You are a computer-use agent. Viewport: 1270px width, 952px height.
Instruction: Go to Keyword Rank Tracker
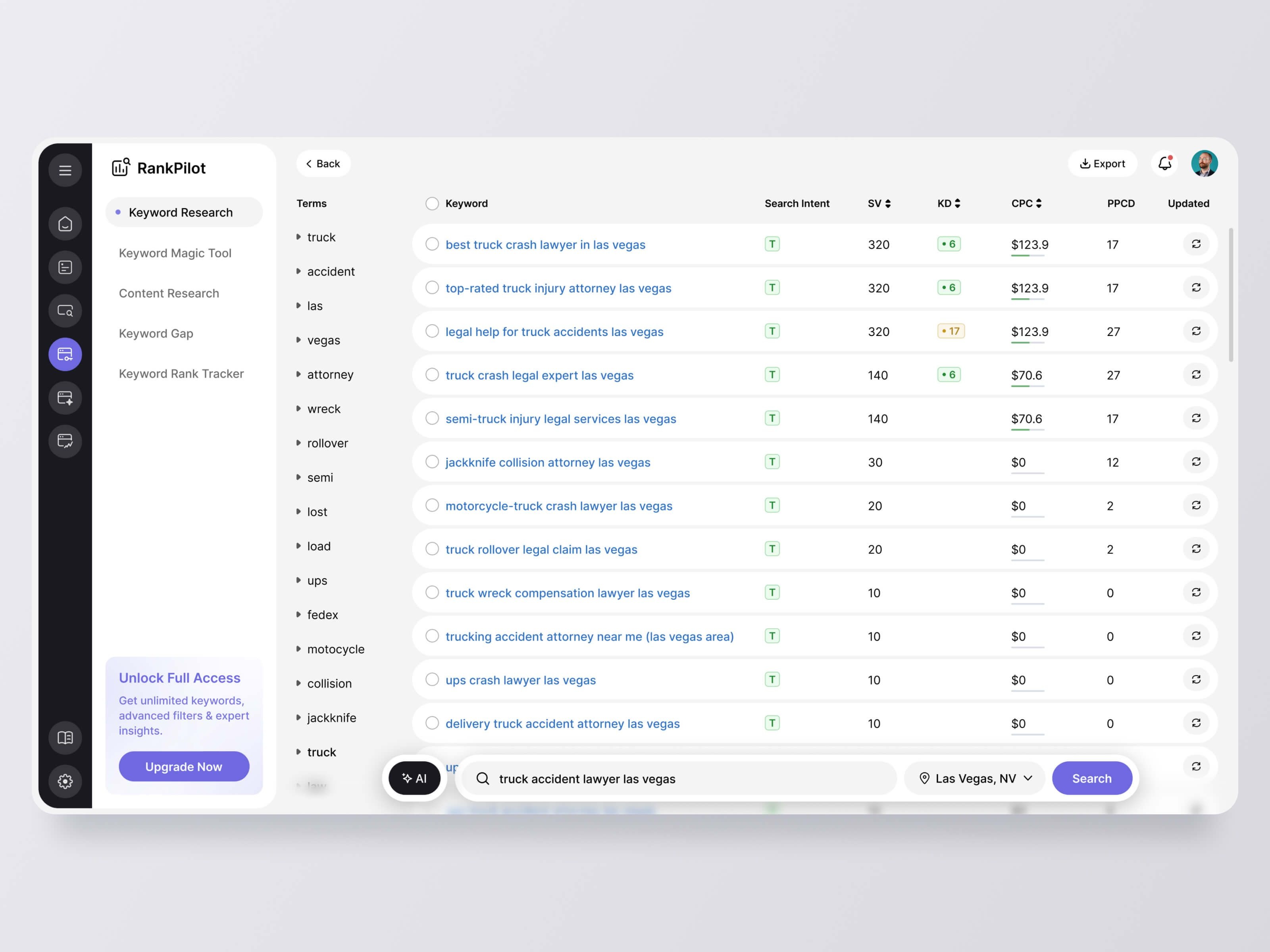point(181,374)
